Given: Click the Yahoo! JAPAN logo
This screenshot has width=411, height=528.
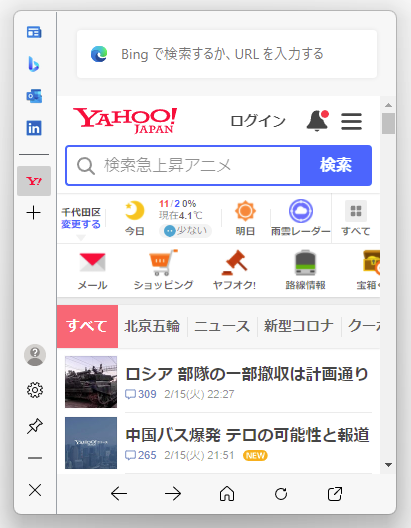Looking at the screenshot, I should tap(125, 121).
